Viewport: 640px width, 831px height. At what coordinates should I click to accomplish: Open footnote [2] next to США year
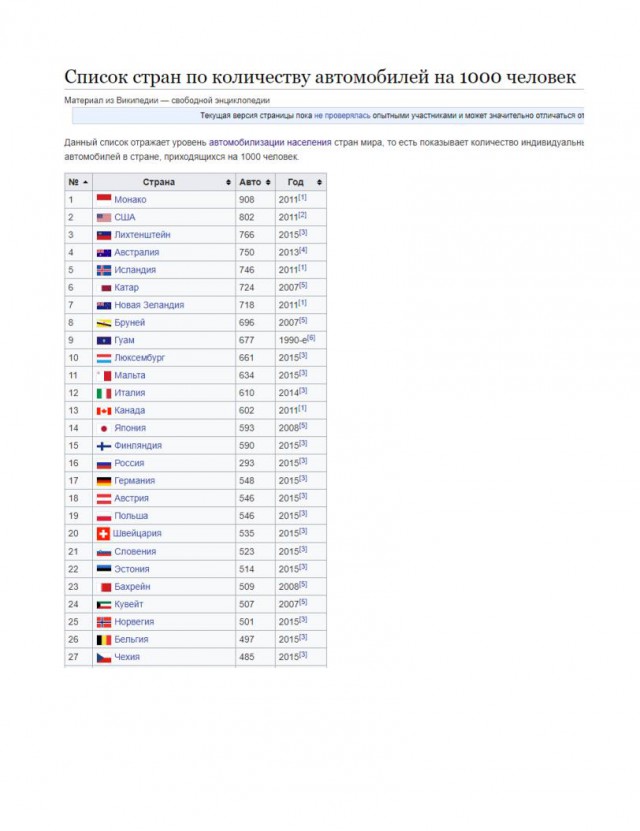click(303, 215)
